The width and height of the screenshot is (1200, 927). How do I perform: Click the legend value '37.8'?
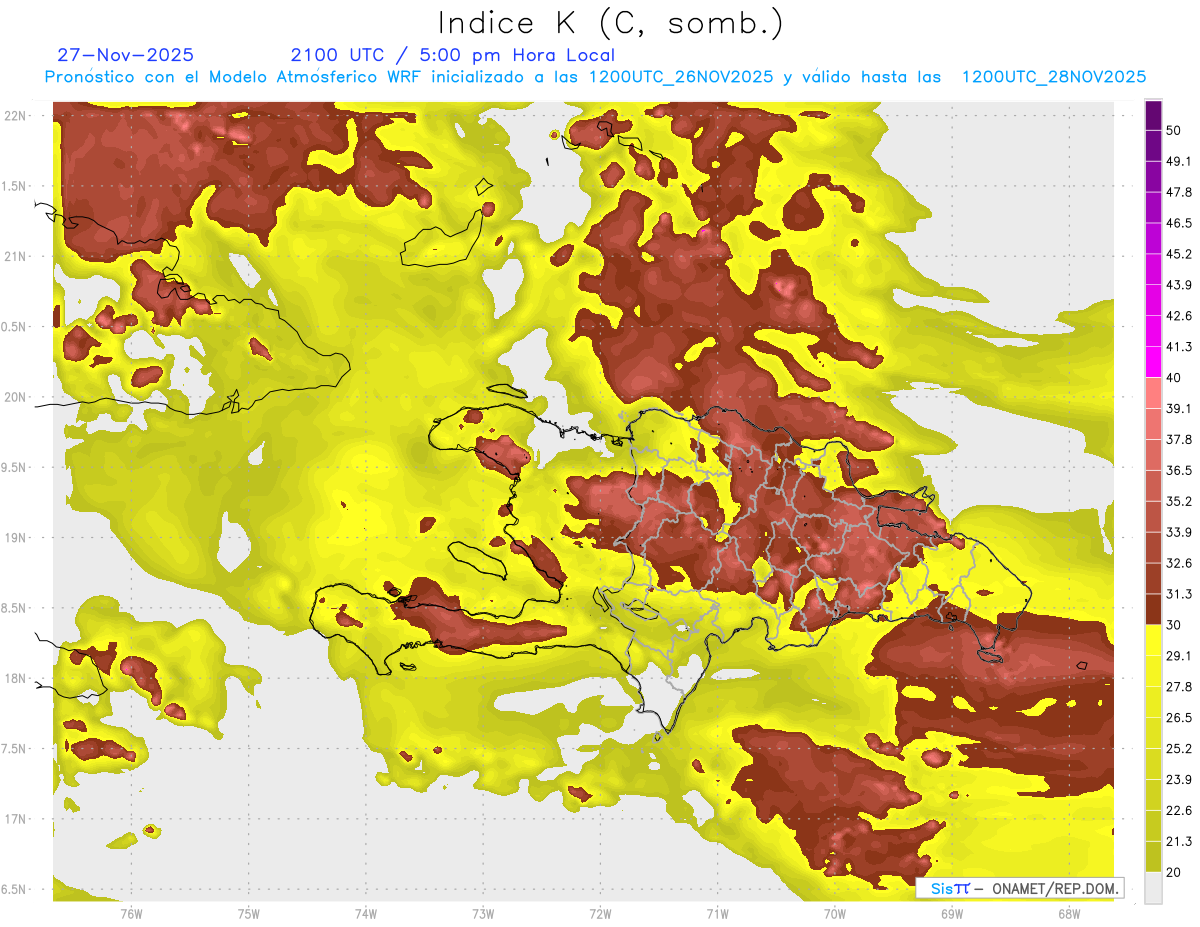coord(1179,439)
